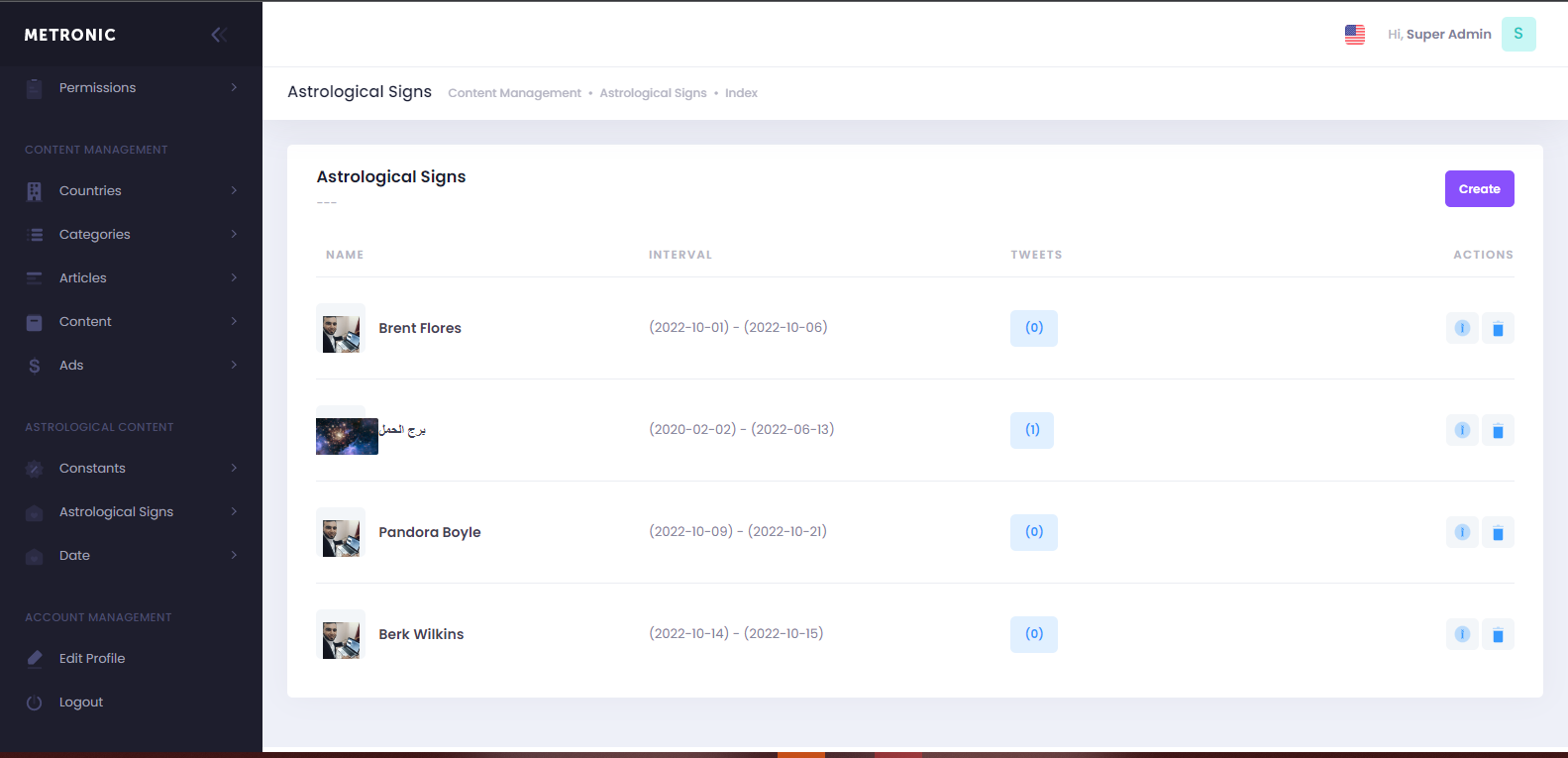Expand the Permissions sidebar arrow
The image size is (1568, 758).
(x=234, y=87)
